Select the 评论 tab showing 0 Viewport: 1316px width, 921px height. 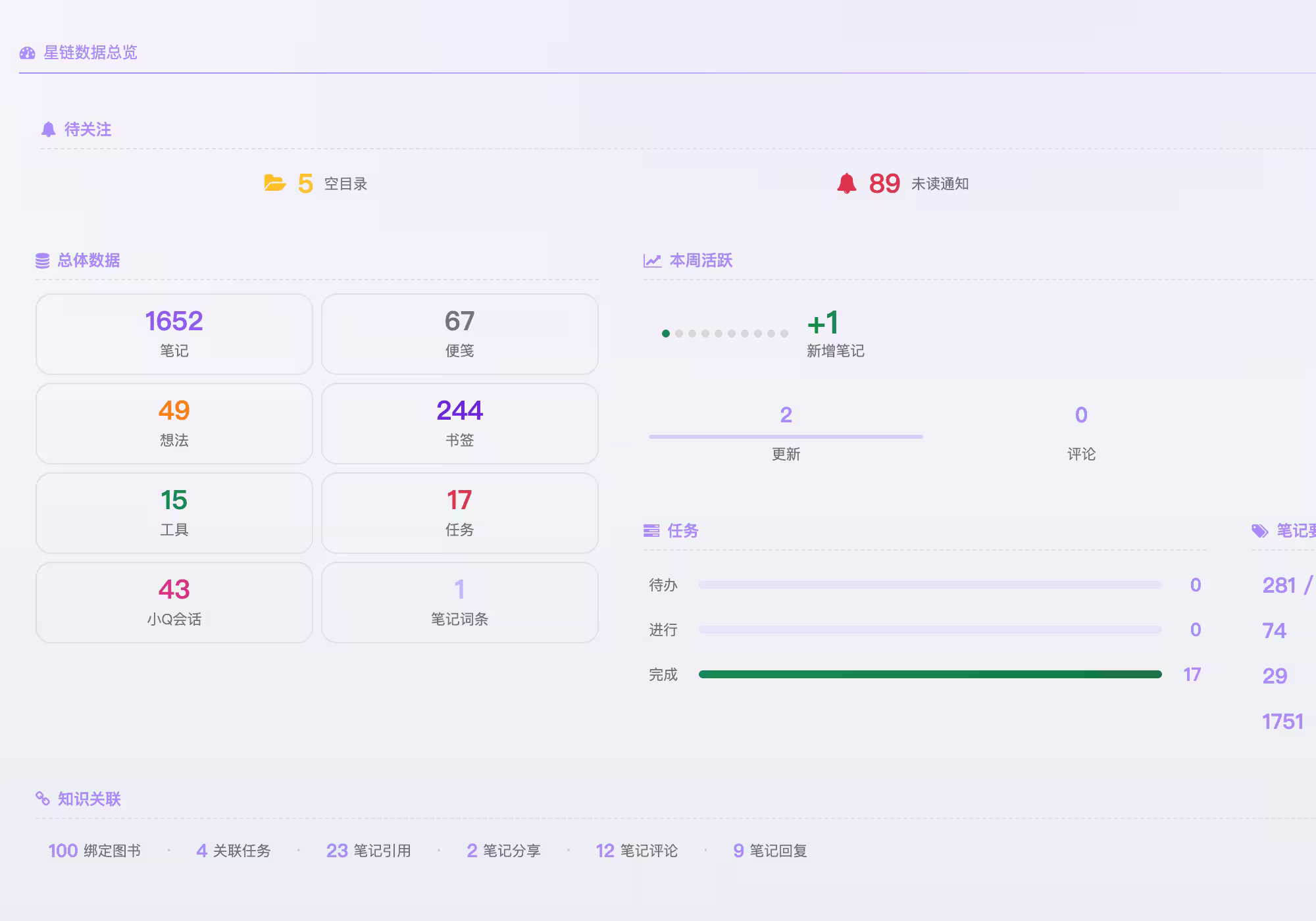[1081, 433]
